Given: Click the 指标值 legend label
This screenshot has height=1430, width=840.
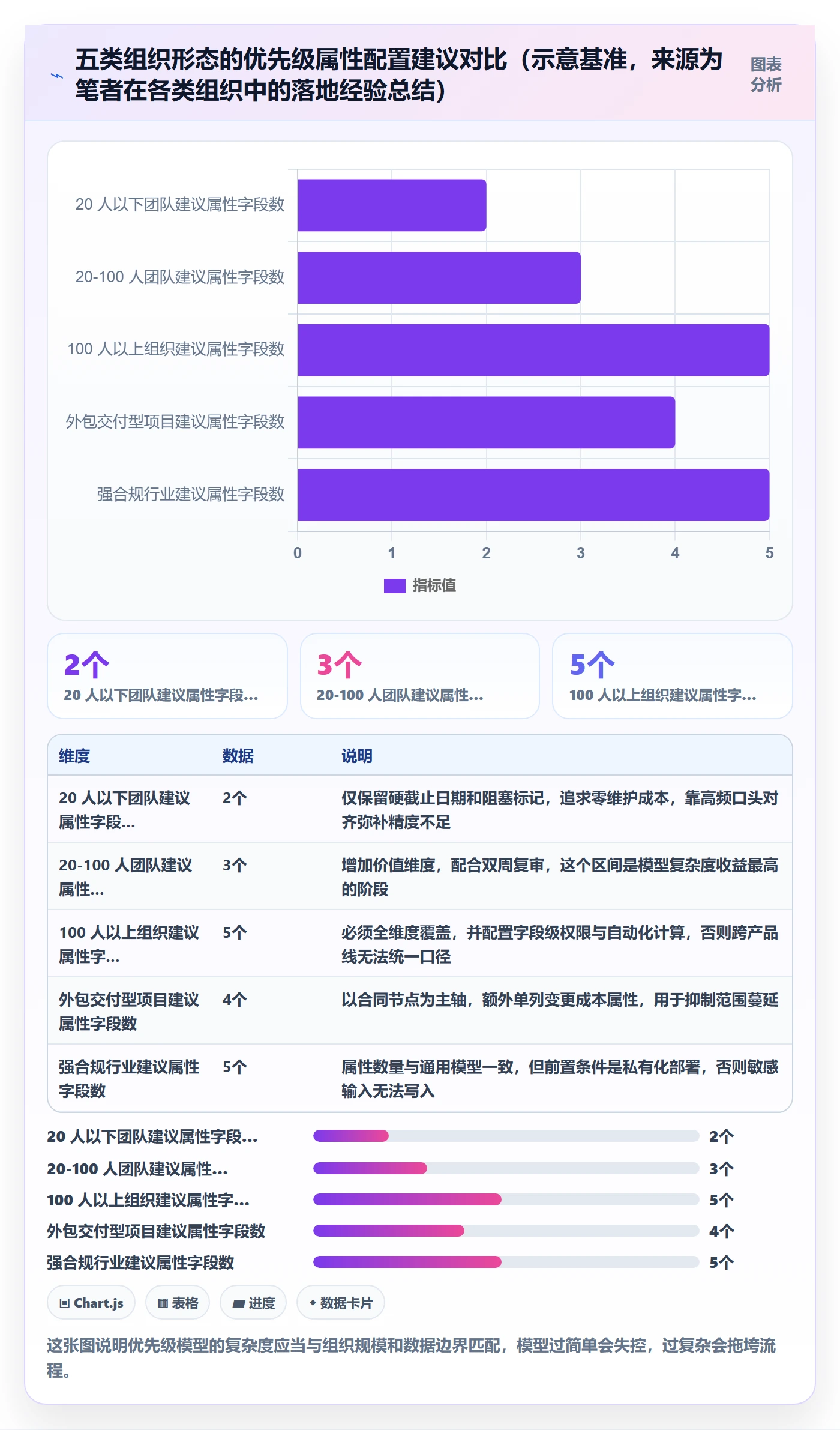Looking at the screenshot, I should (434, 585).
